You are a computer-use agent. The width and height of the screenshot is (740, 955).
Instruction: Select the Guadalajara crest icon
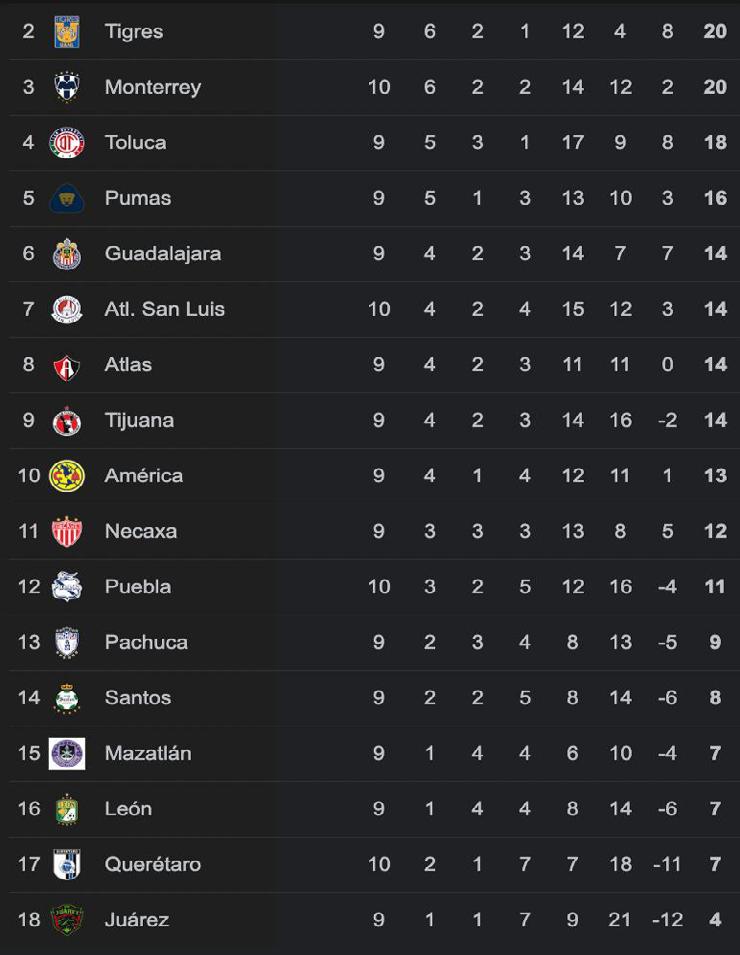tap(67, 254)
